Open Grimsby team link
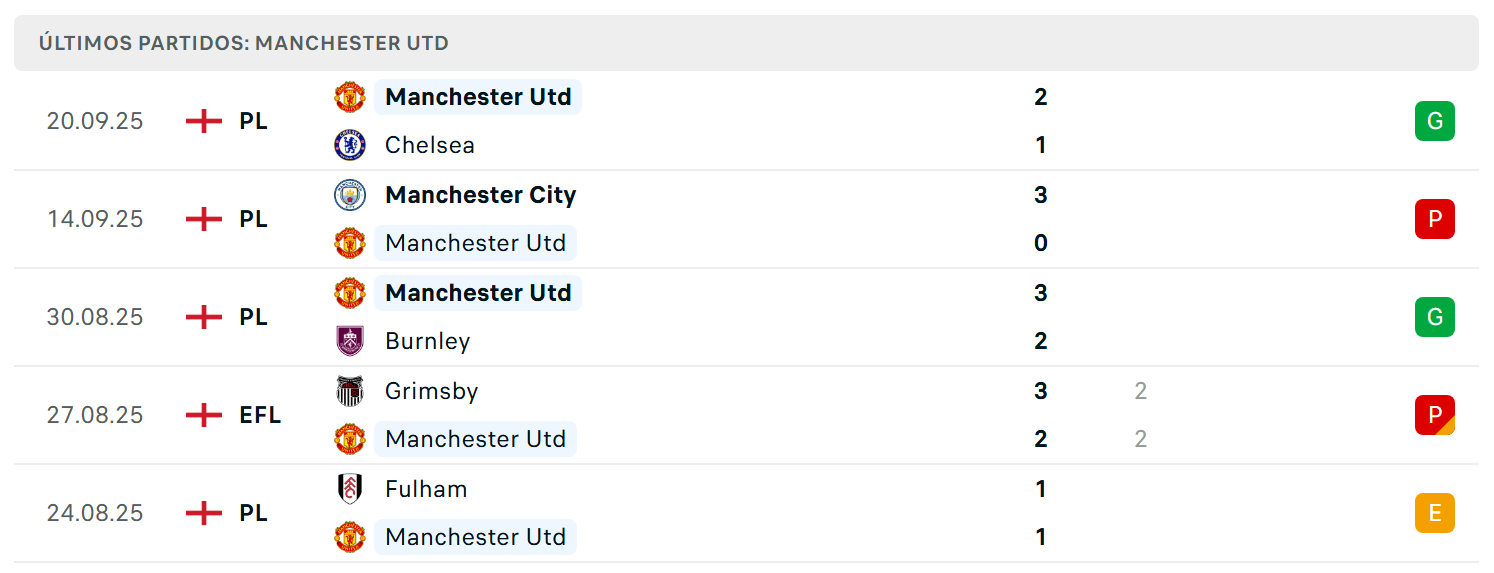The image size is (1494, 573). (x=431, y=391)
